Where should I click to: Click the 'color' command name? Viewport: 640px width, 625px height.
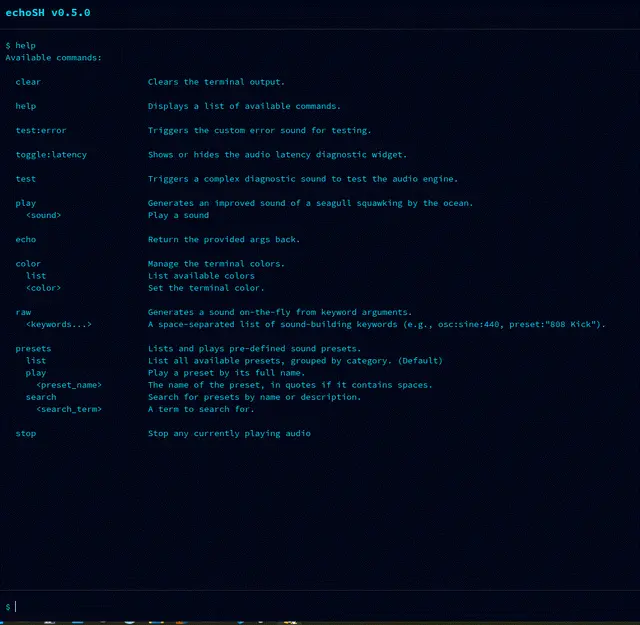coord(28,264)
